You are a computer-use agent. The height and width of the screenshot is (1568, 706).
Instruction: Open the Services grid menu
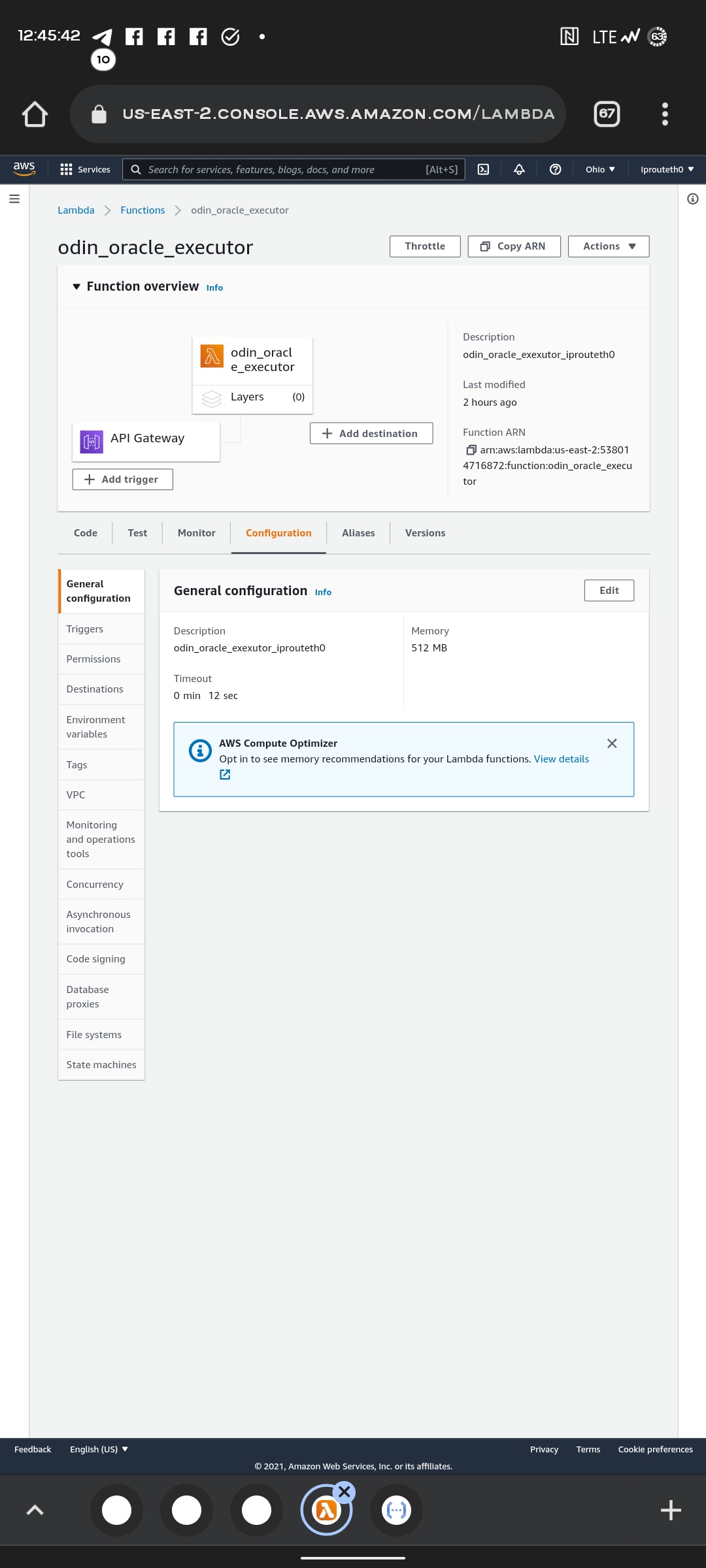pyautogui.click(x=85, y=169)
